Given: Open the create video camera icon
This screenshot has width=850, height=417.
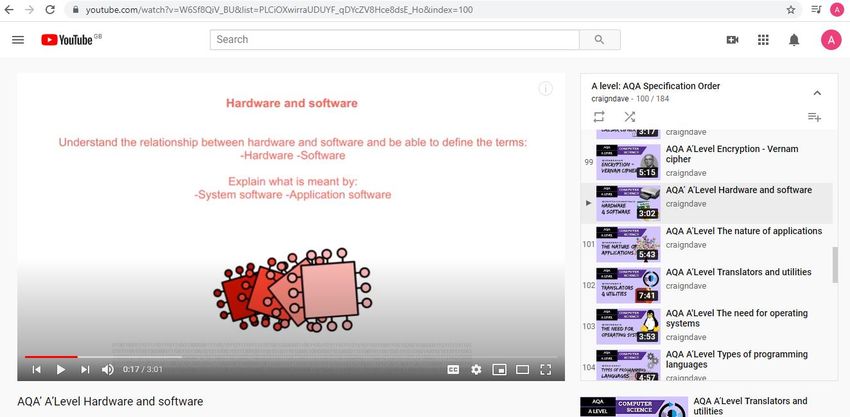Looking at the screenshot, I should click(x=732, y=40).
